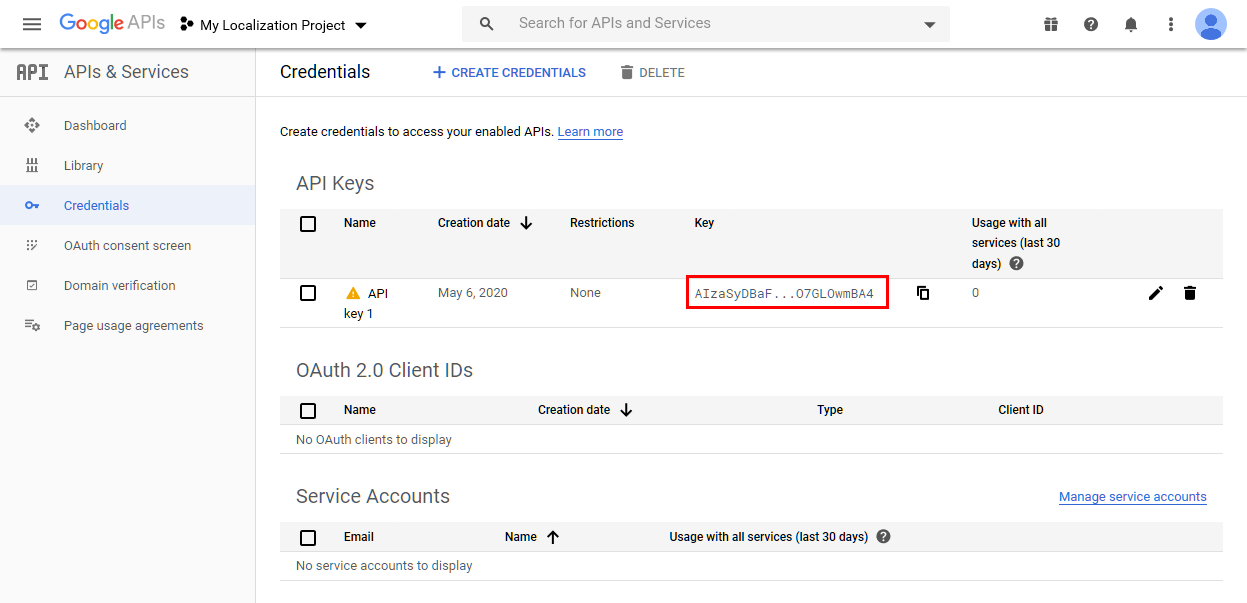Click the CREATE CREDENTIALS button
Screen dimensions: 1247x603
pyautogui.click(x=509, y=72)
